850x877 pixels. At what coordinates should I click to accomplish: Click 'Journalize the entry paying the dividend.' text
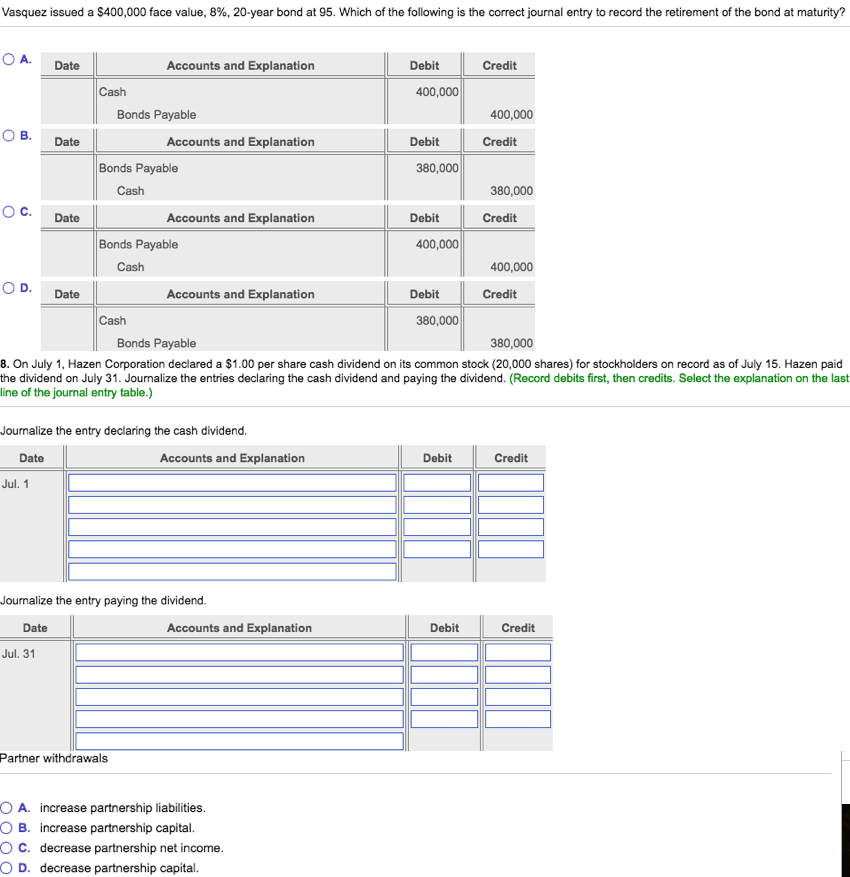pyautogui.click(x=103, y=600)
